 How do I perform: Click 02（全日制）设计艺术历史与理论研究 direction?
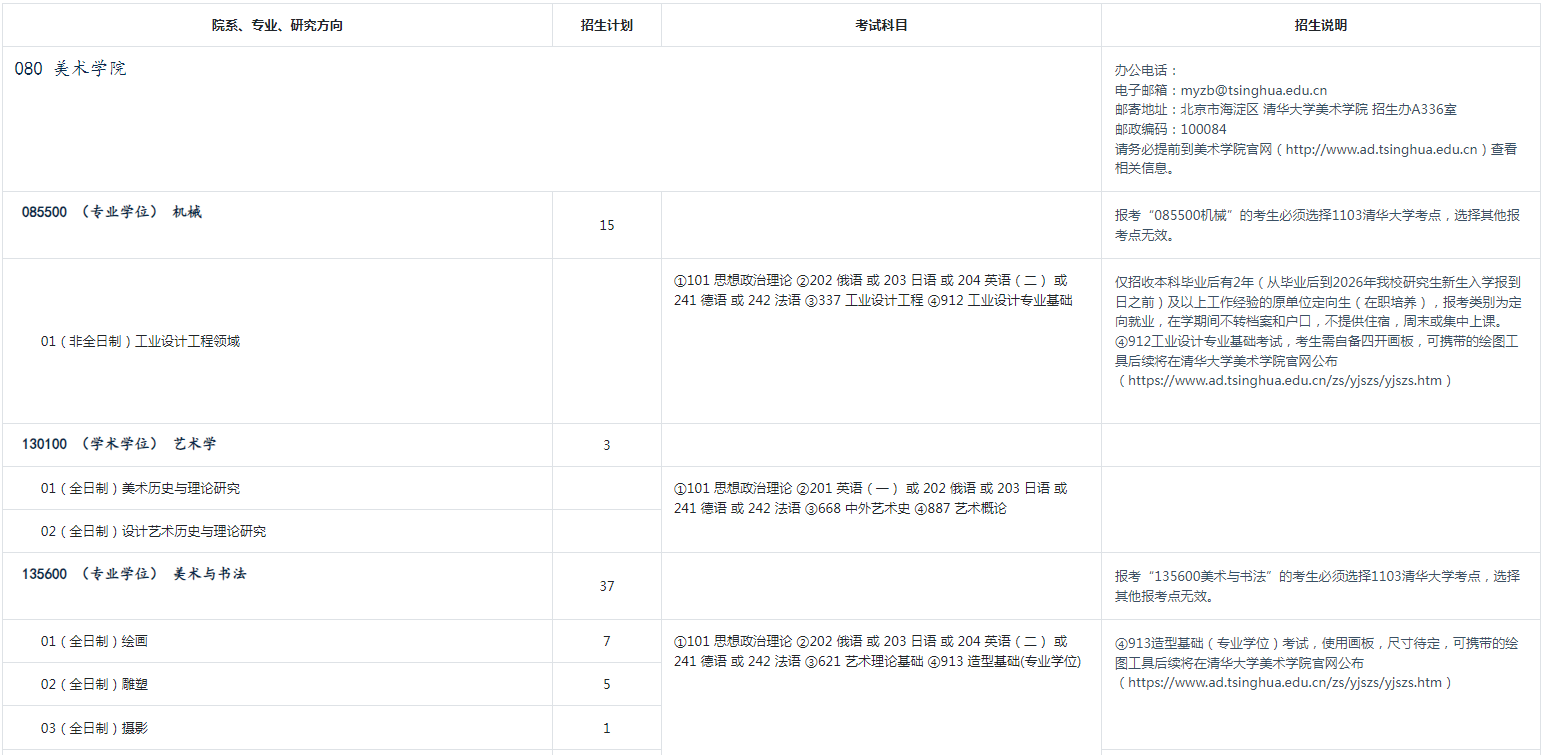153,531
